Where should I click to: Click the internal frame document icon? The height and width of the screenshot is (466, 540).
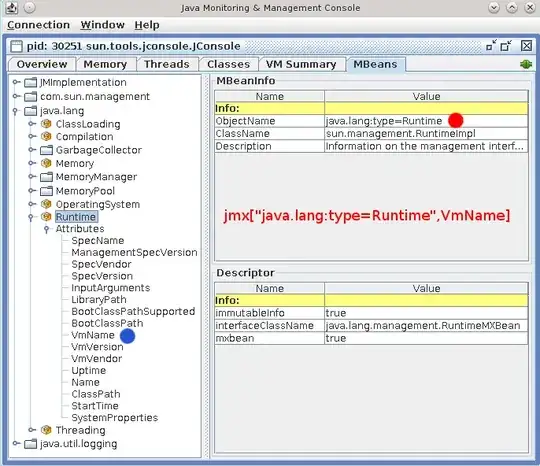16,46
